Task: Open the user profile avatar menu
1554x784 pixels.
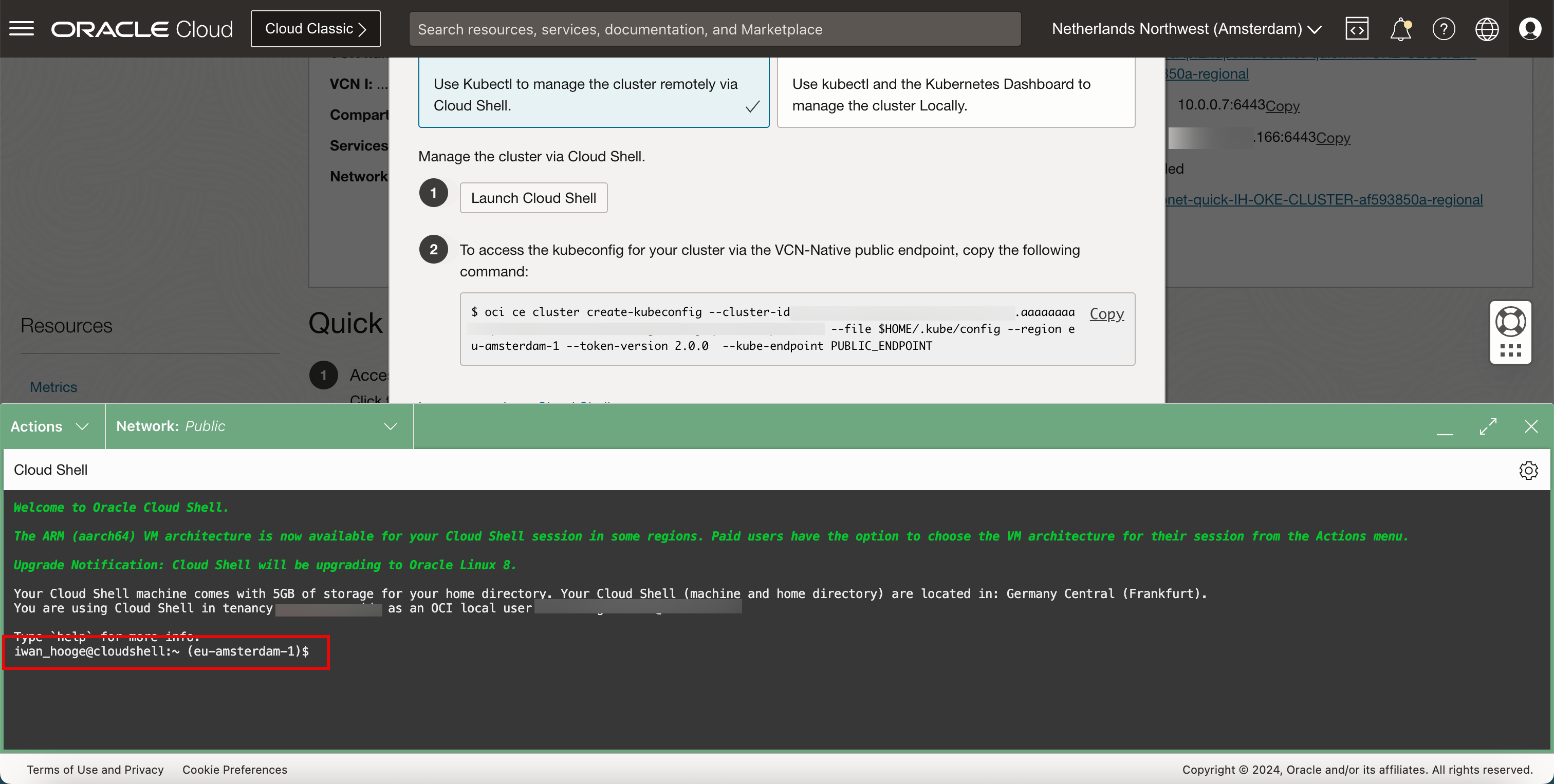Action: (1530, 28)
